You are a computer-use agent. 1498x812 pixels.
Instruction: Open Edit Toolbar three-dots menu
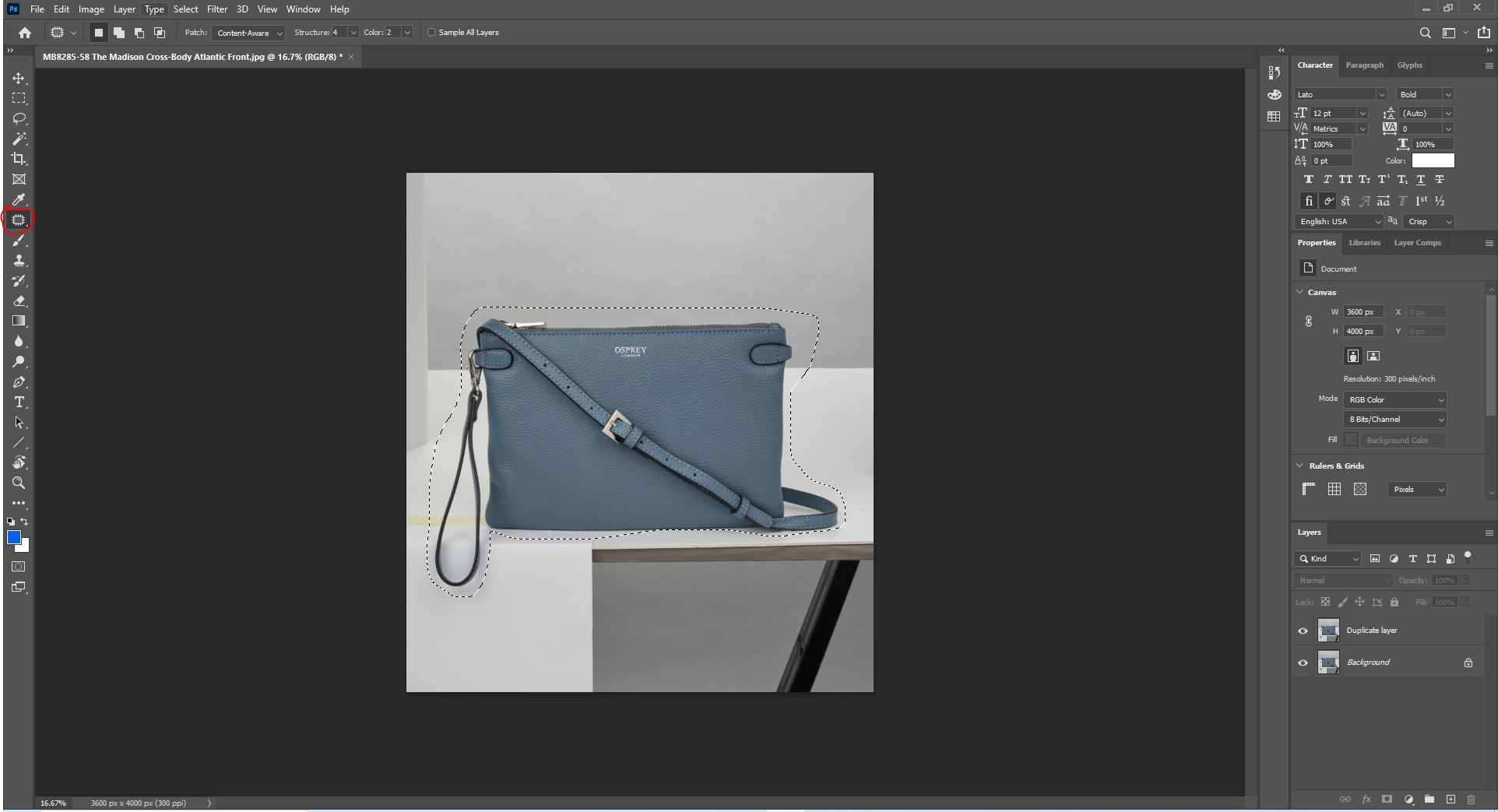click(x=19, y=504)
